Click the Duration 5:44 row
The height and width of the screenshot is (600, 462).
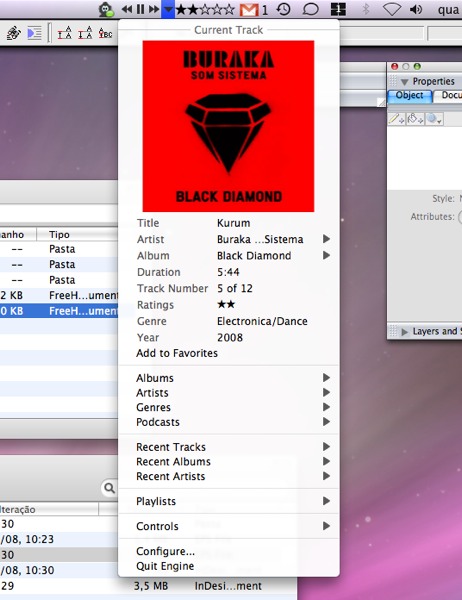pyautogui.click(x=229, y=272)
